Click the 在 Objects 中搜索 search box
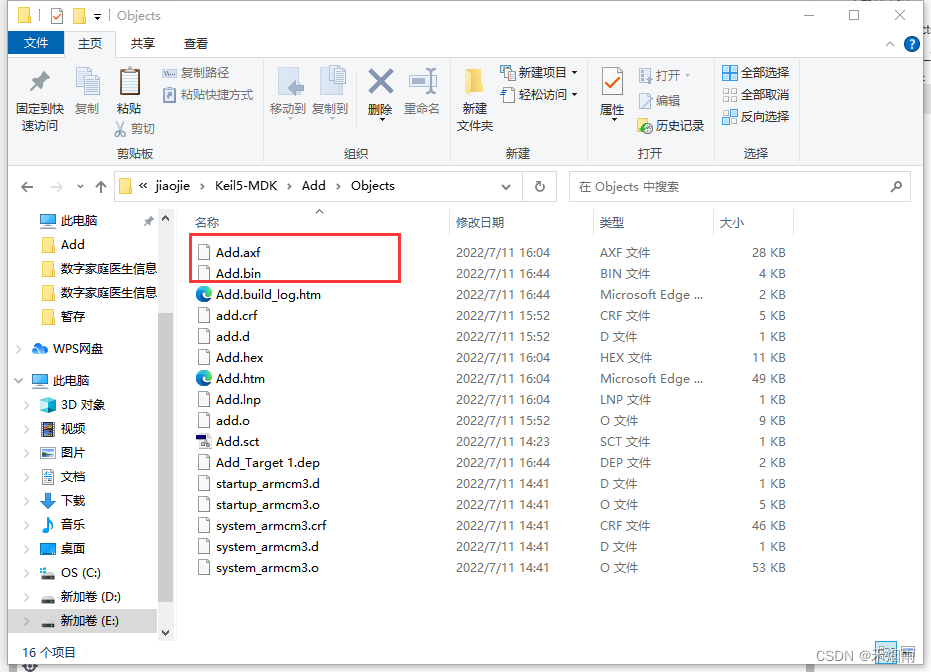Screen dimensions: 931x672 739,187
